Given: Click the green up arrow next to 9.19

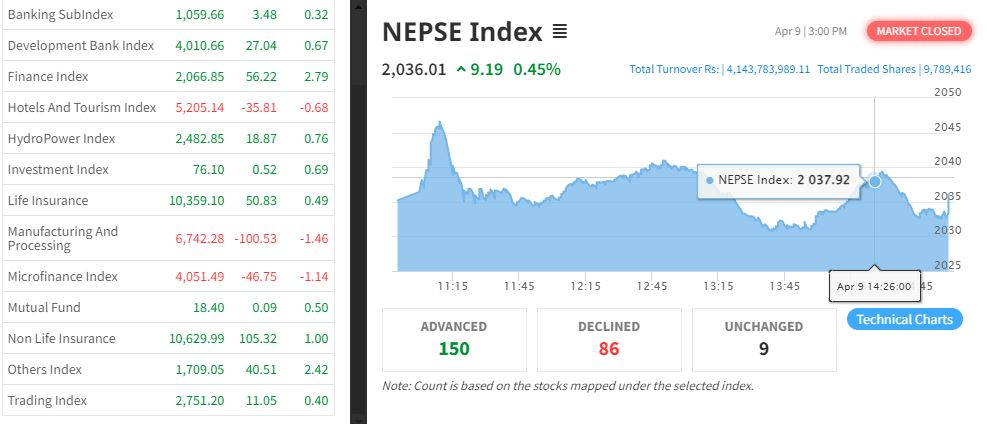Looking at the screenshot, I should [x=461, y=69].
